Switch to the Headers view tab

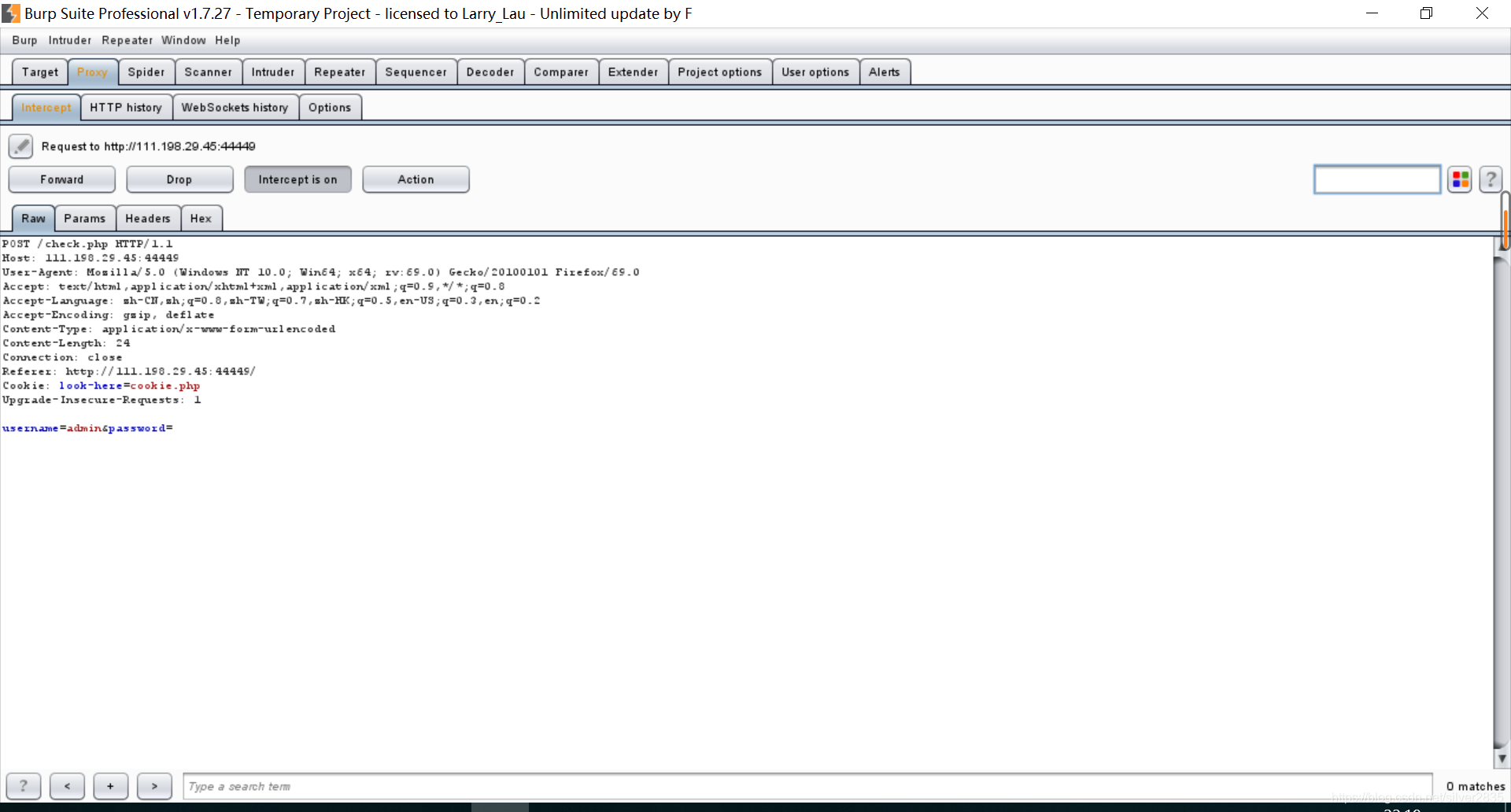pos(148,218)
